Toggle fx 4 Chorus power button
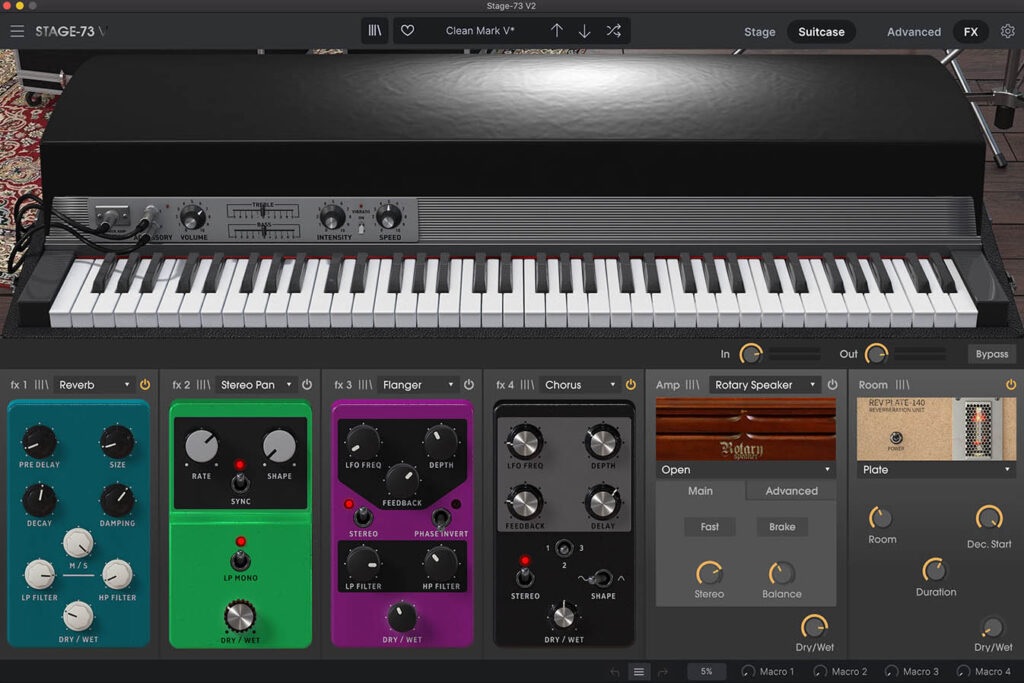 click(x=631, y=385)
